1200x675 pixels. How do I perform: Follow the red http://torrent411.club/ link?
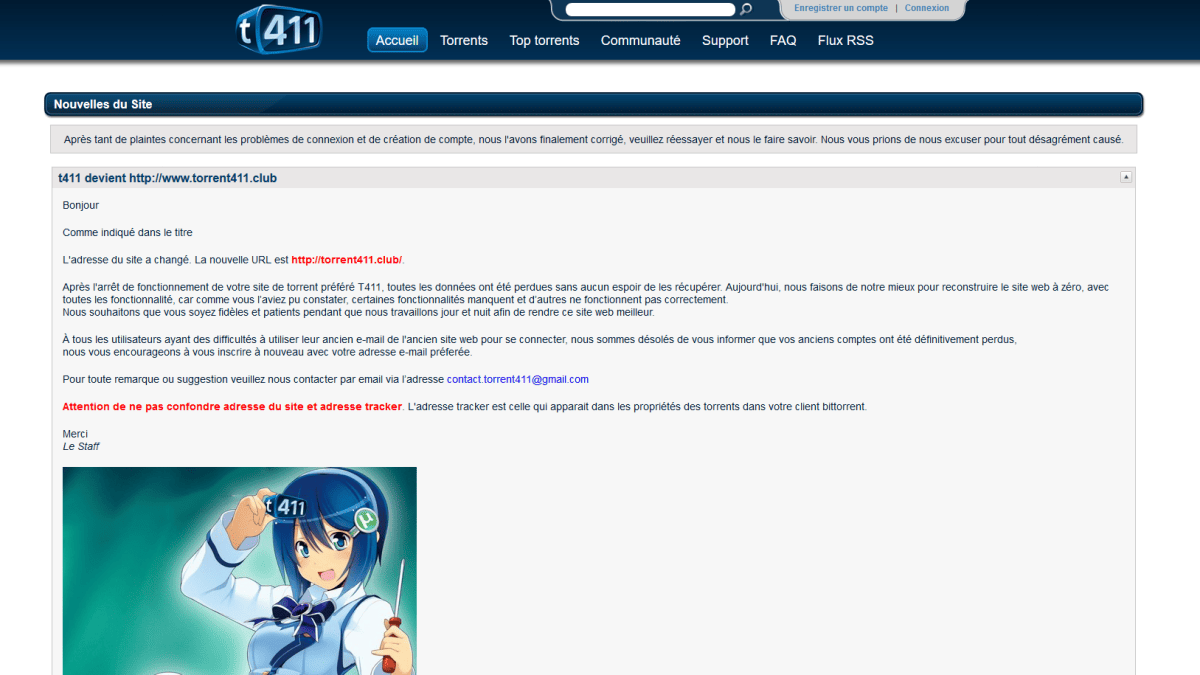click(x=346, y=260)
